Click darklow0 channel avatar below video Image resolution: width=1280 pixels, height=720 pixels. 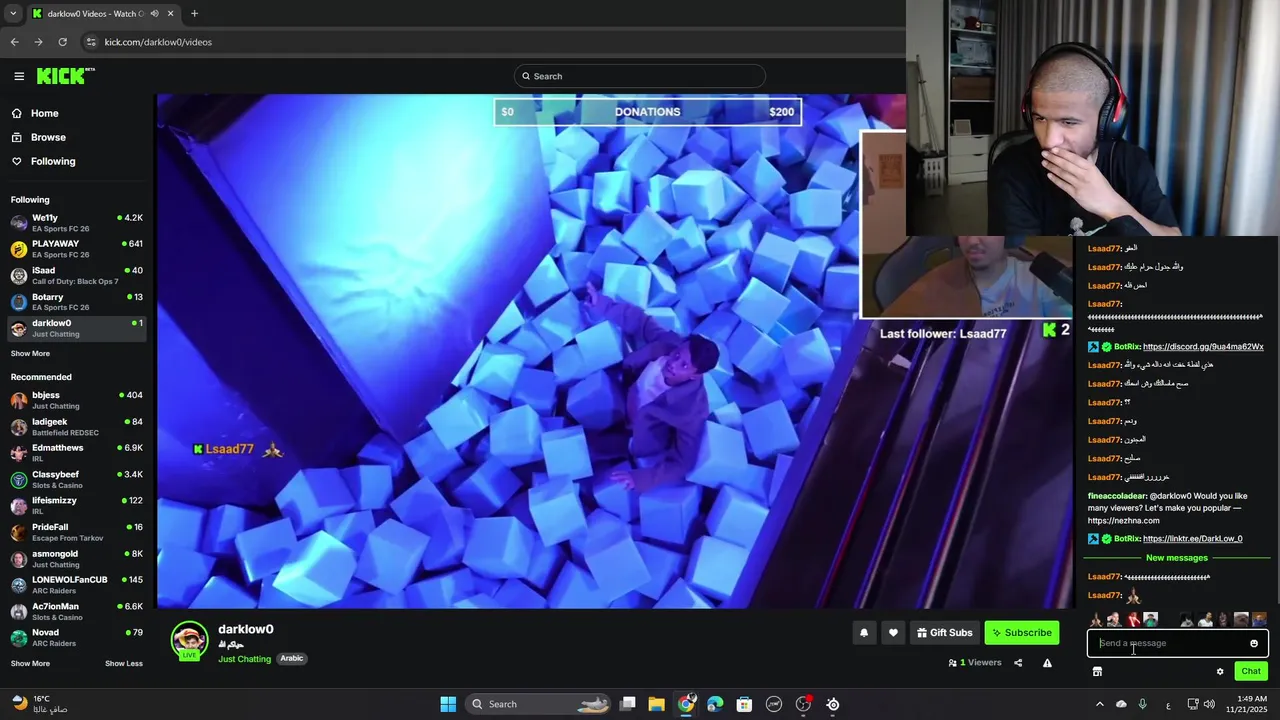pos(189,640)
